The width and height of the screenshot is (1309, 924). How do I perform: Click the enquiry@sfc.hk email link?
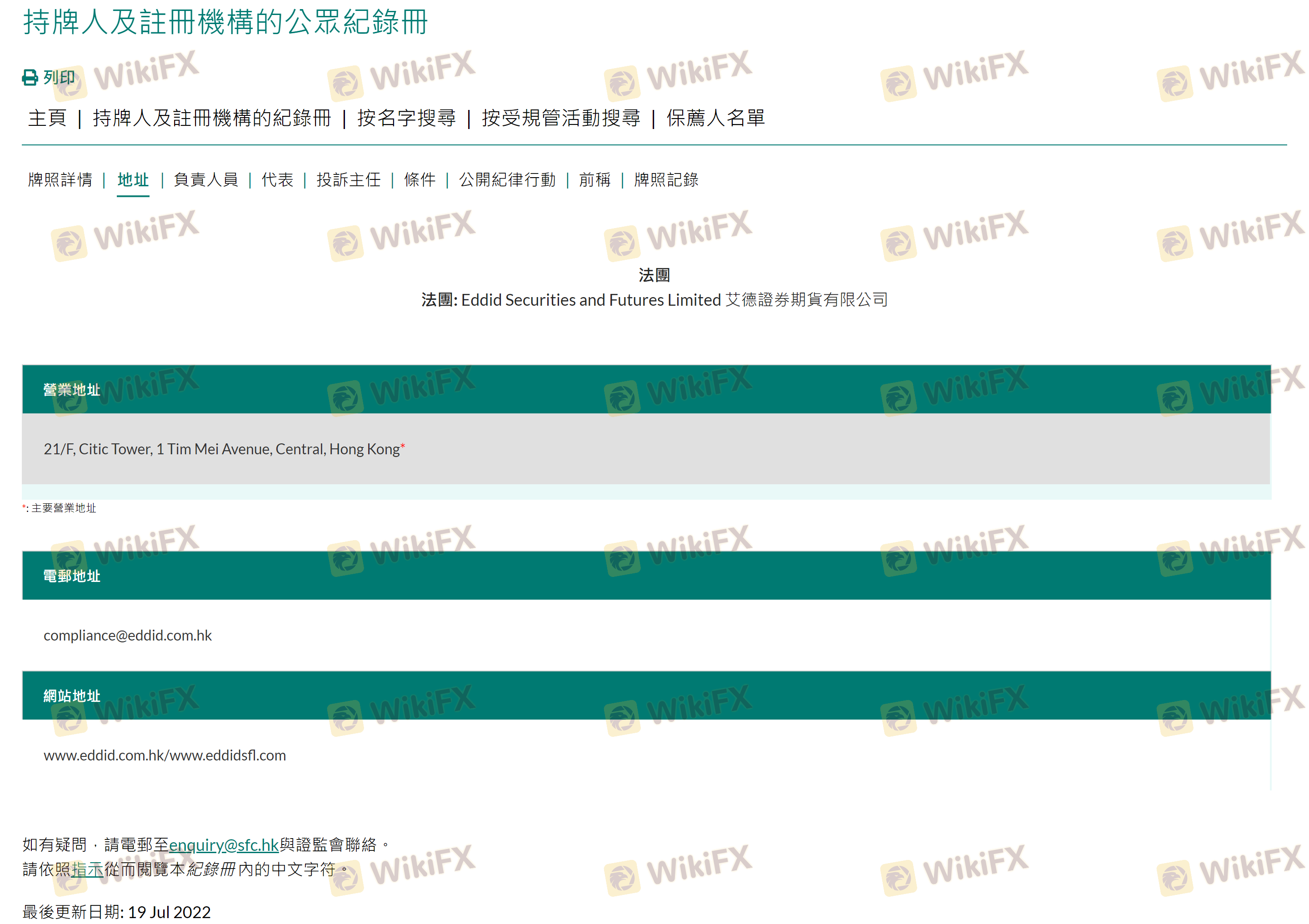click(x=224, y=845)
